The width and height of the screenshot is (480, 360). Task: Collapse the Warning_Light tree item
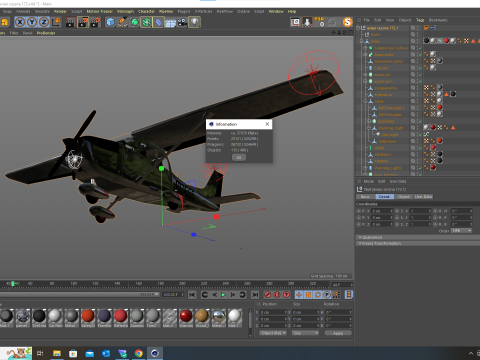click(x=369, y=128)
